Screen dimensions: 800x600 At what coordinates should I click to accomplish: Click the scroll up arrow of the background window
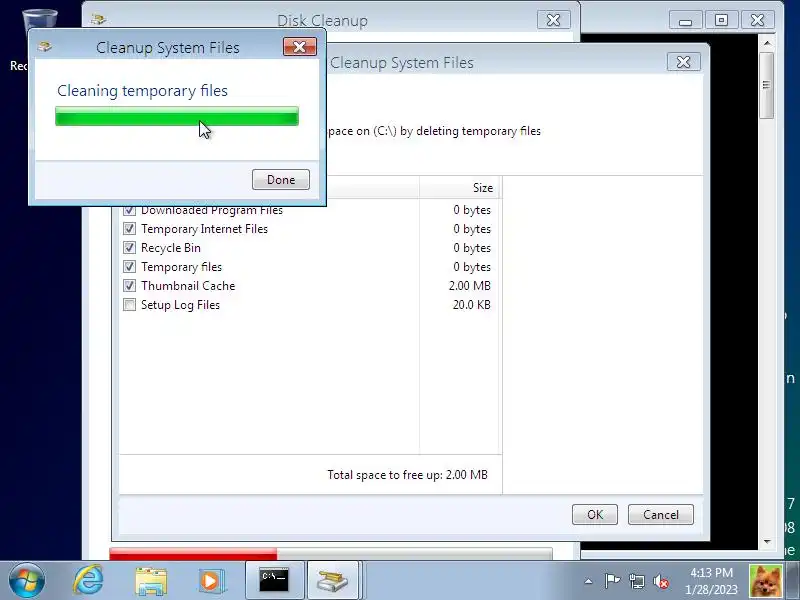(x=767, y=43)
